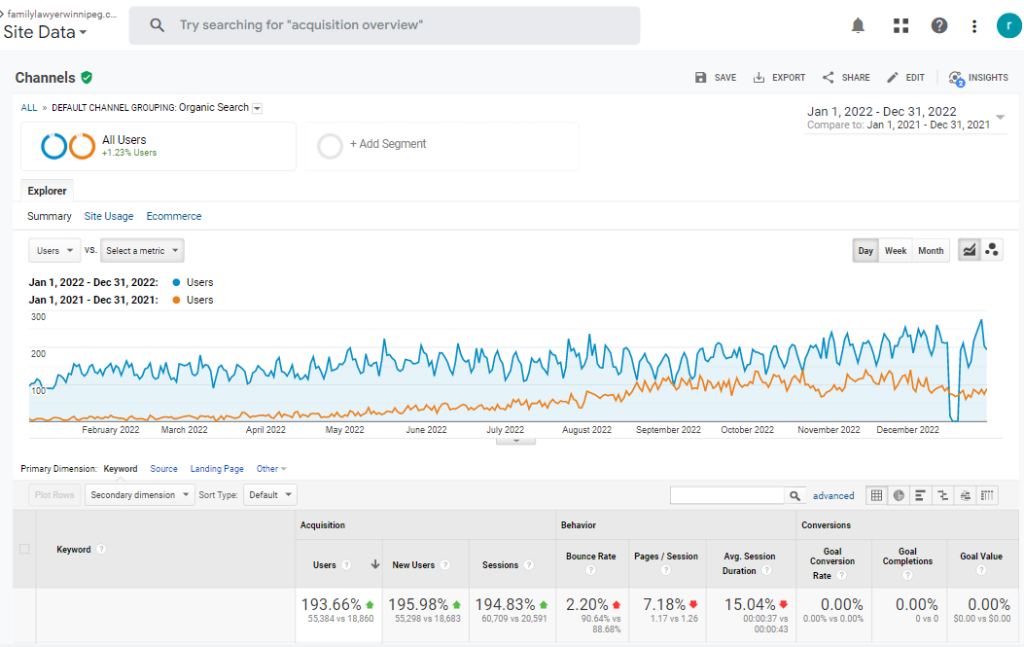This screenshot has width=1024, height=647.
Task: Switch to the Site Usage tab
Action: pos(109,216)
